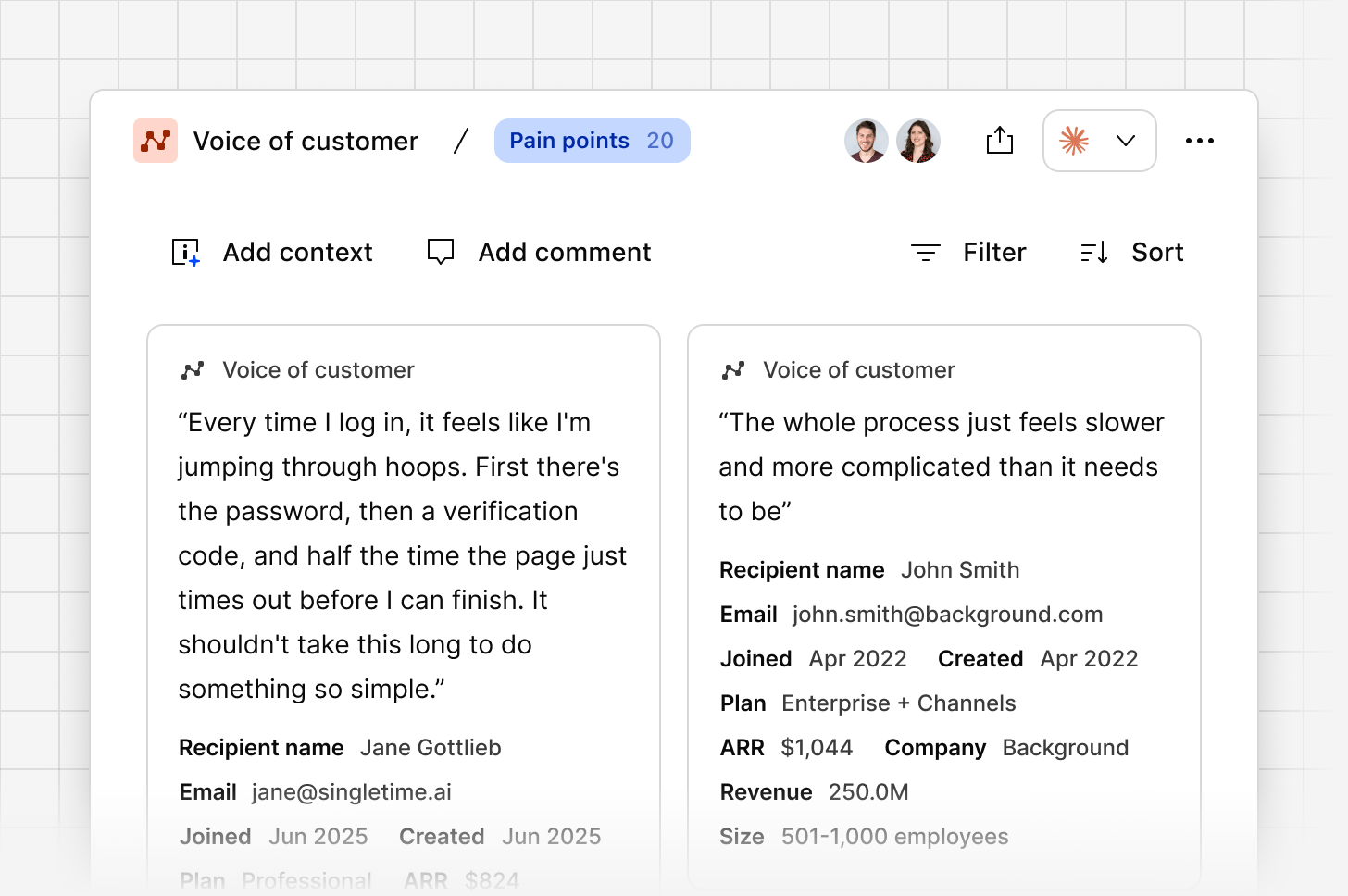Click the Created Jun 2025 value
Screen dimensions: 1348x896
pos(552,837)
